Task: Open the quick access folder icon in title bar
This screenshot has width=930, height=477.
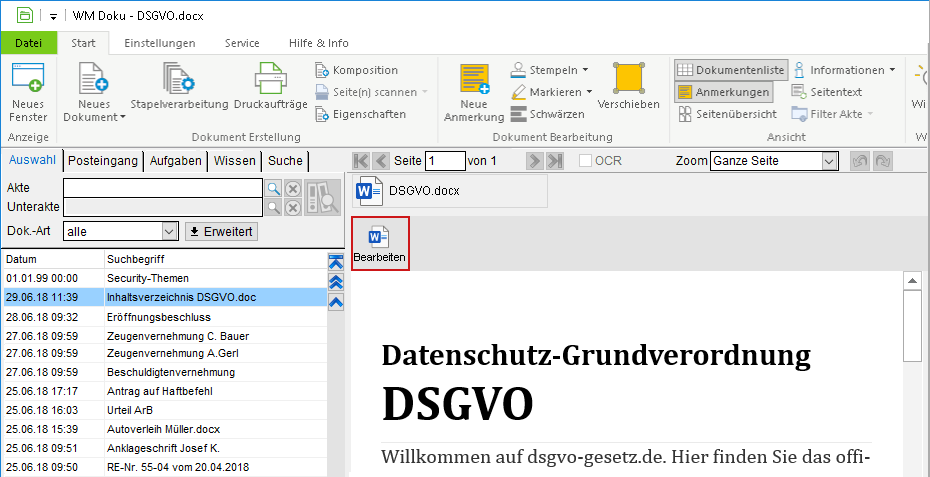Action: [25, 15]
